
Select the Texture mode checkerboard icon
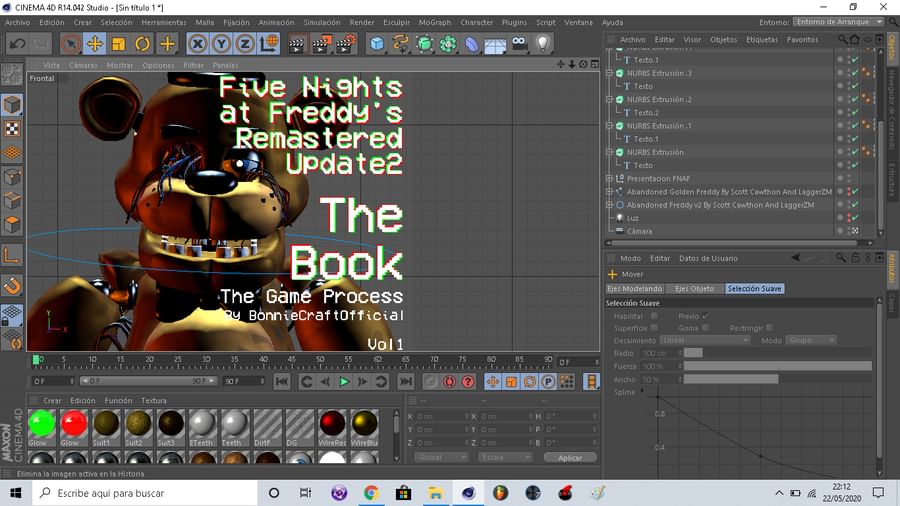12,129
